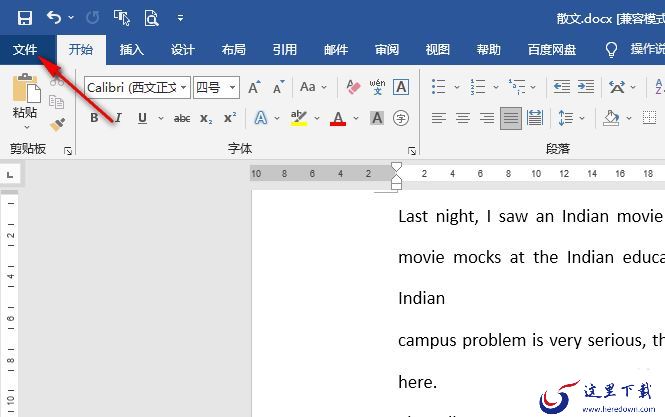Viewport: 665px width, 417px height.
Task: Click the 粘贴 paste icon
Action: coord(25,88)
